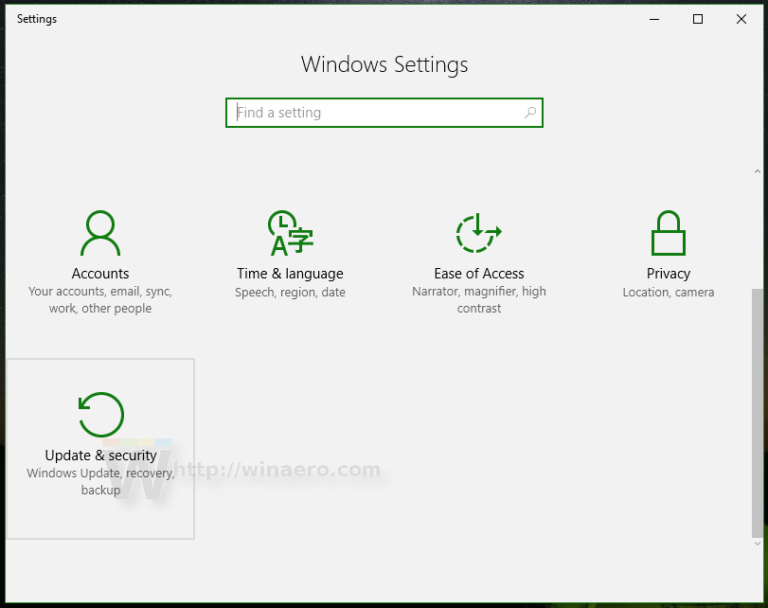Viewport: 768px width, 608px height.
Task: Select the Privacy category label
Action: [668, 274]
